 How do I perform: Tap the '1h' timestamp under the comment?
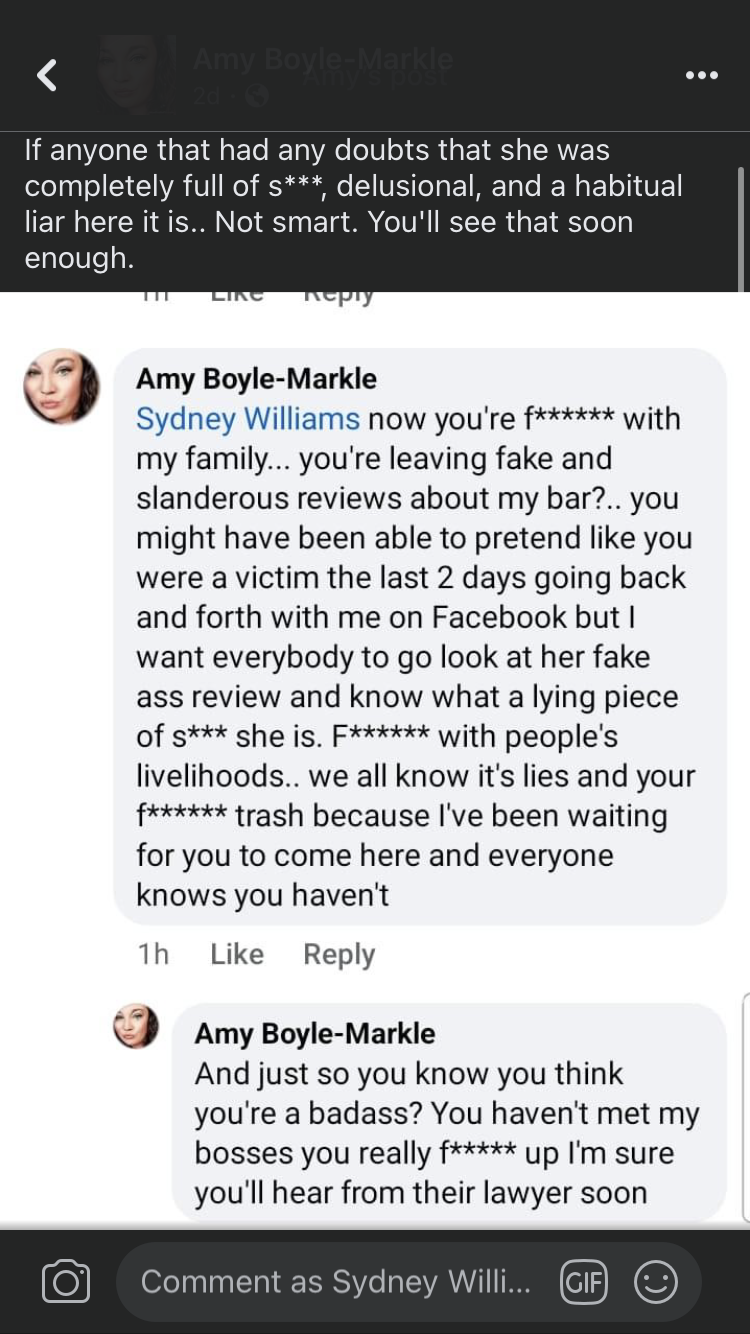[153, 954]
